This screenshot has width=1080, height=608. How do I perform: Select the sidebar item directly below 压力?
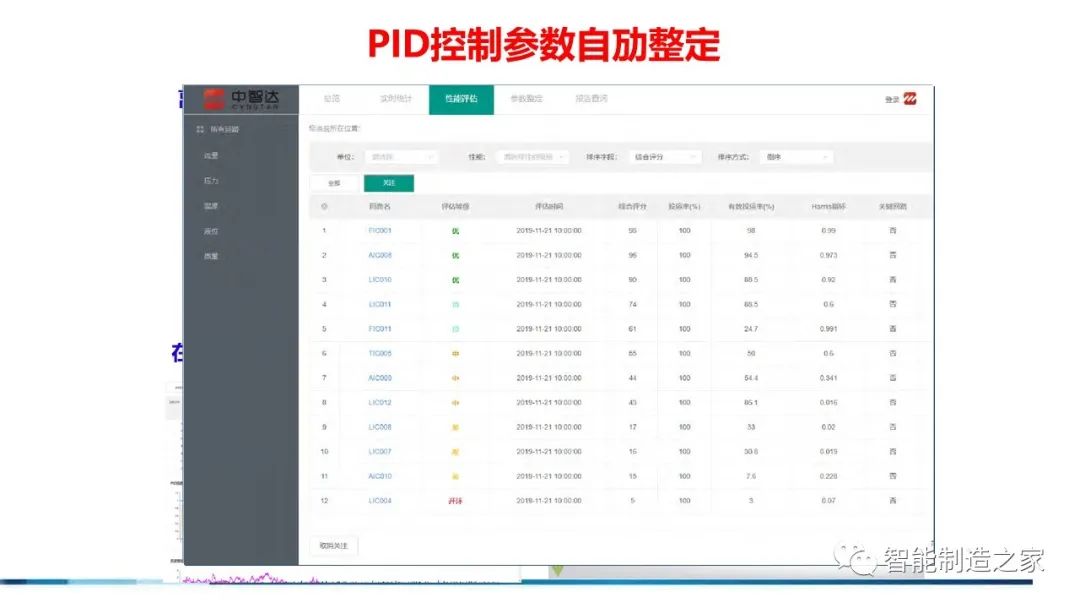[211, 207]
